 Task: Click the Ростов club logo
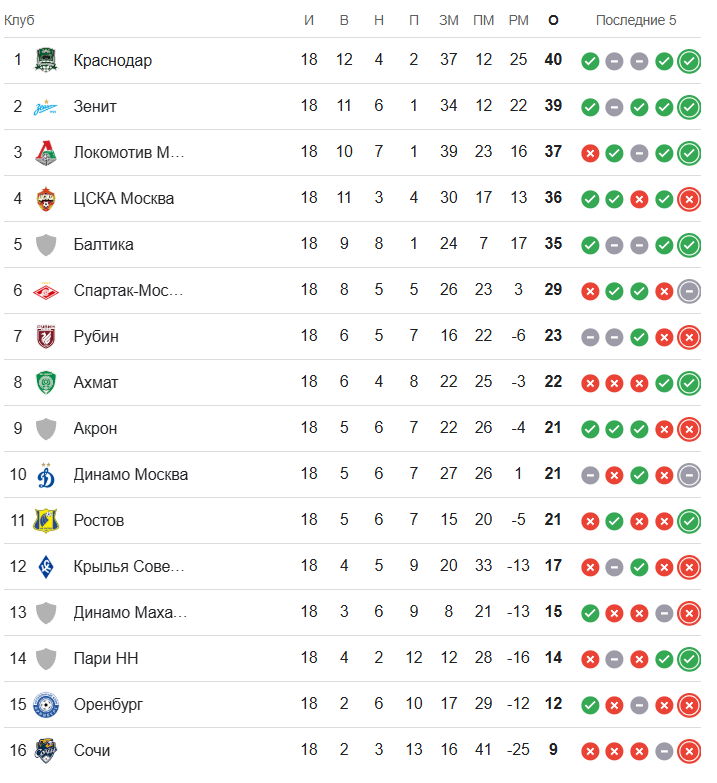pyautogui.click(x=46, y=520)
